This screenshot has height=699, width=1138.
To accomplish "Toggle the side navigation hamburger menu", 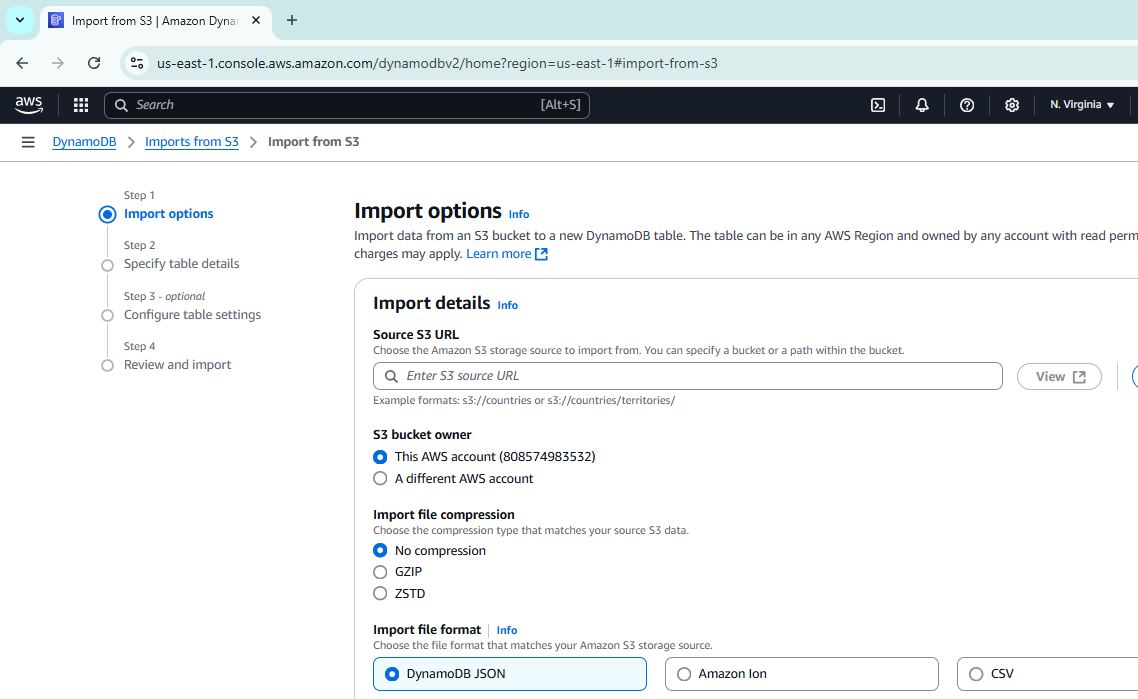I will click(28, 142).
